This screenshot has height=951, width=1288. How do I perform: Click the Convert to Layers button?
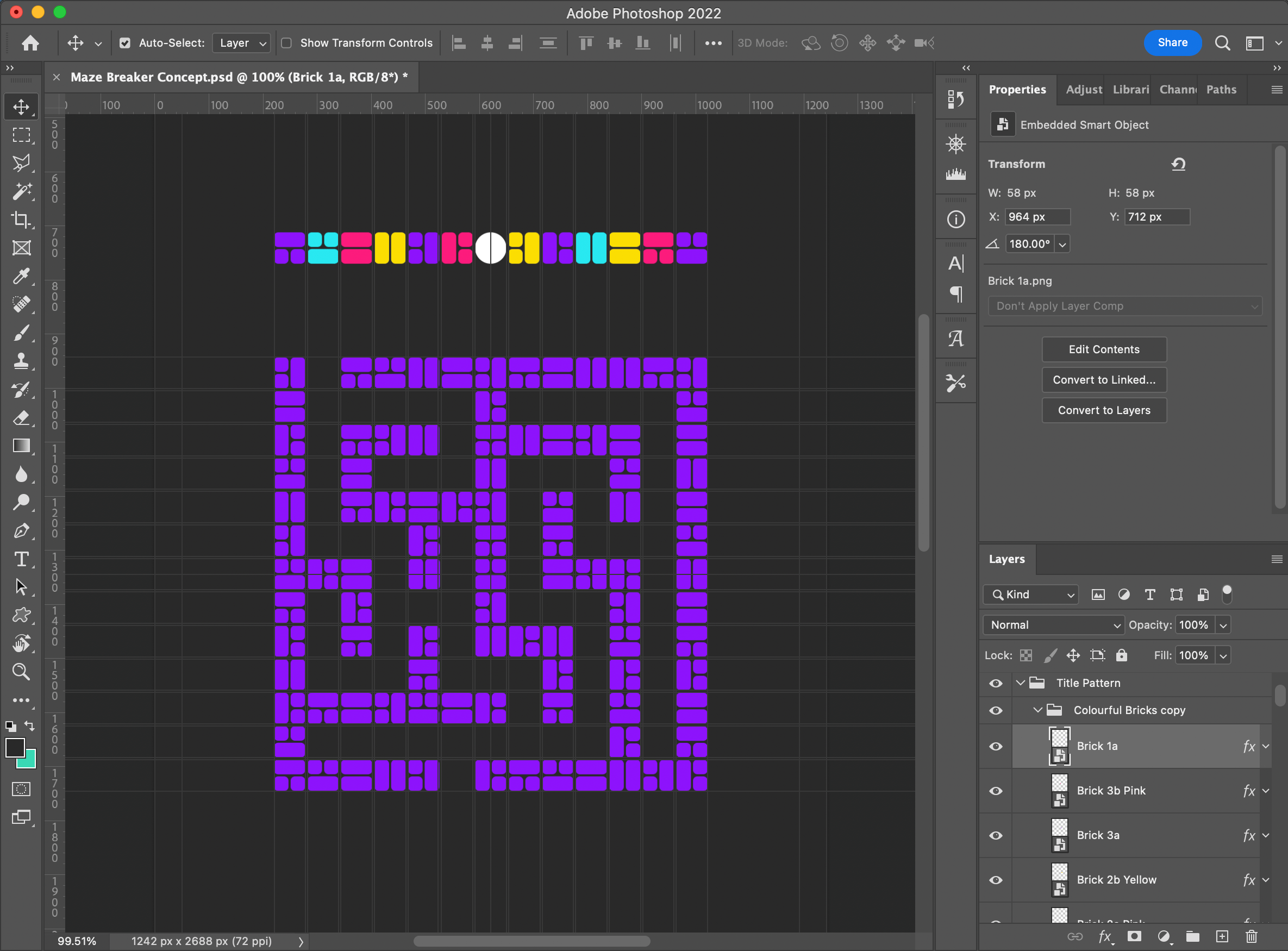(x=1104, y=410)
